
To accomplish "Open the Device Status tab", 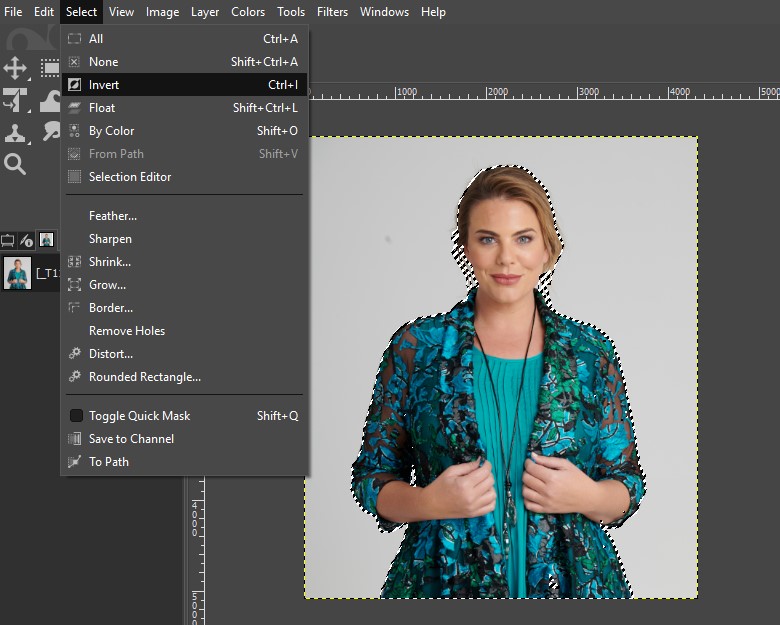I will (x=26, y=241).
